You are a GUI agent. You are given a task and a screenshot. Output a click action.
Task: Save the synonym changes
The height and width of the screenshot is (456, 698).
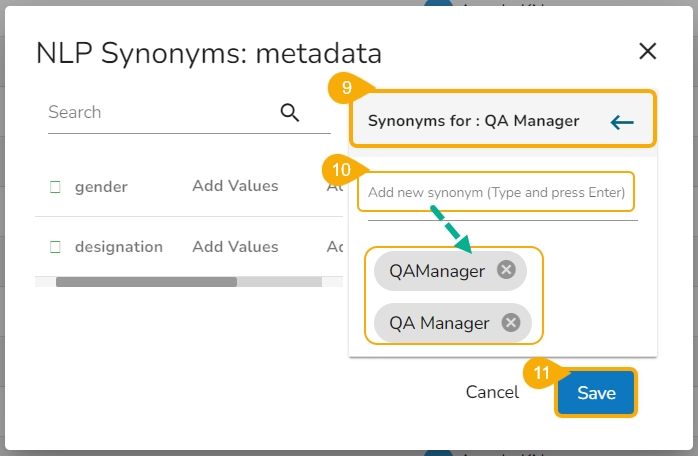pyautogui.click(x=596, y=393)
